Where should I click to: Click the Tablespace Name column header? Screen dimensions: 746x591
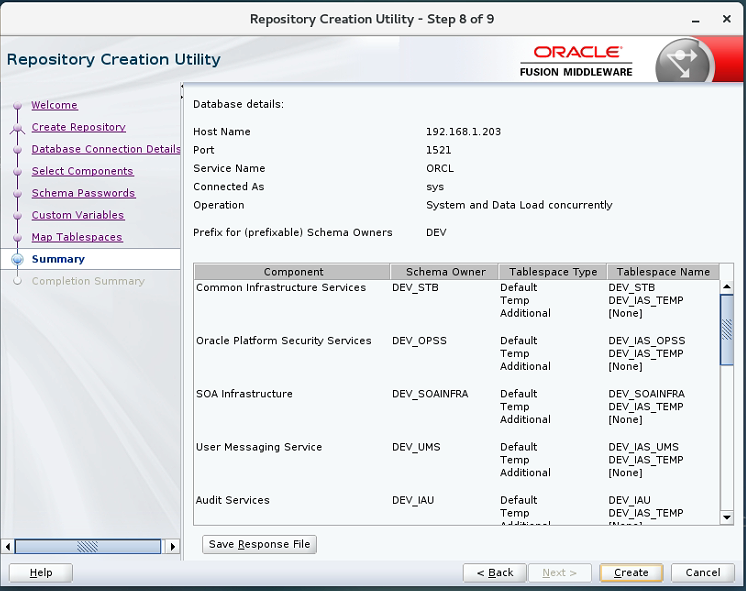pos(663,272)
